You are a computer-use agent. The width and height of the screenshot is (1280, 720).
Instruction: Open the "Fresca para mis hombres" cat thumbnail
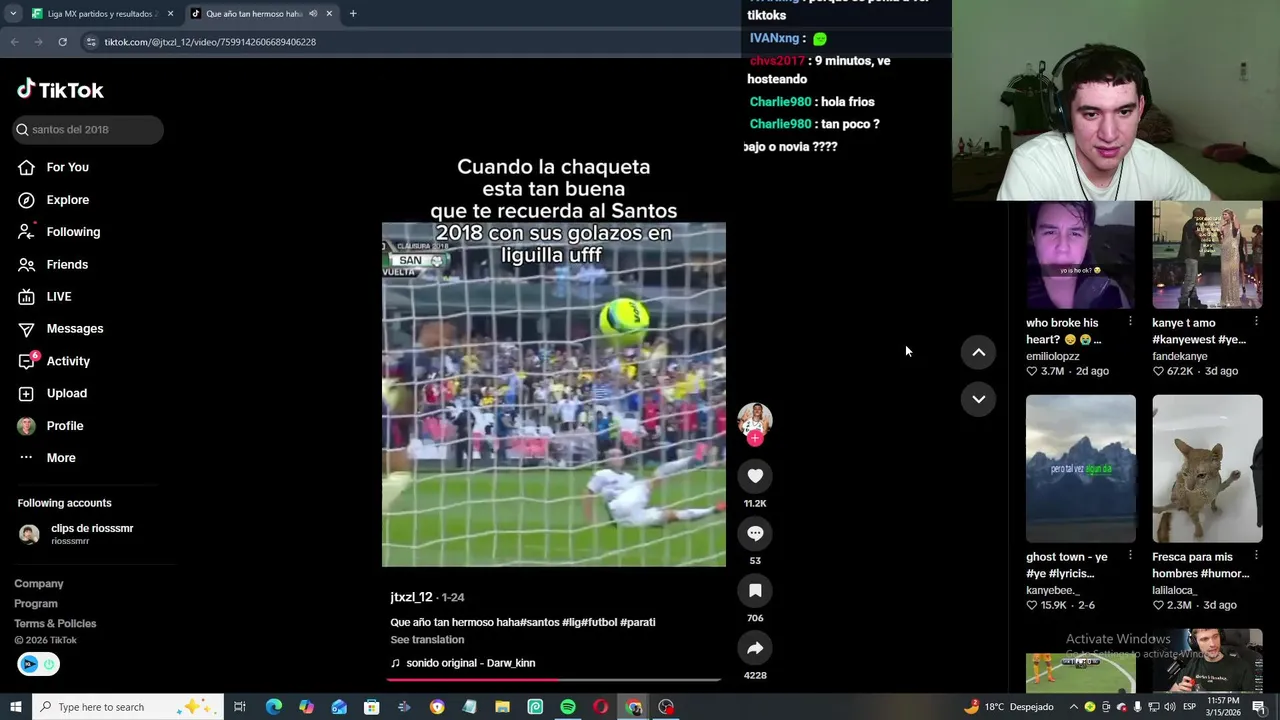tap(1207, 469)
